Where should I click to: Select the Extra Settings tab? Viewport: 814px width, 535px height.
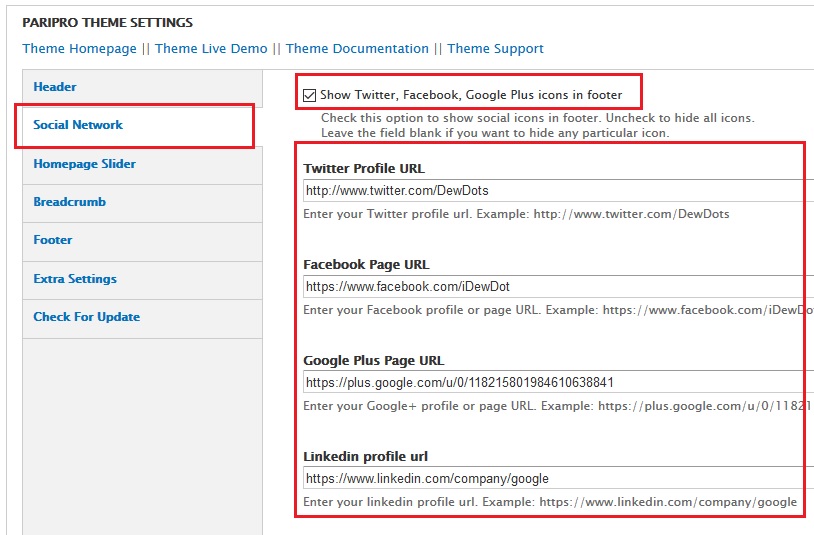75,279
